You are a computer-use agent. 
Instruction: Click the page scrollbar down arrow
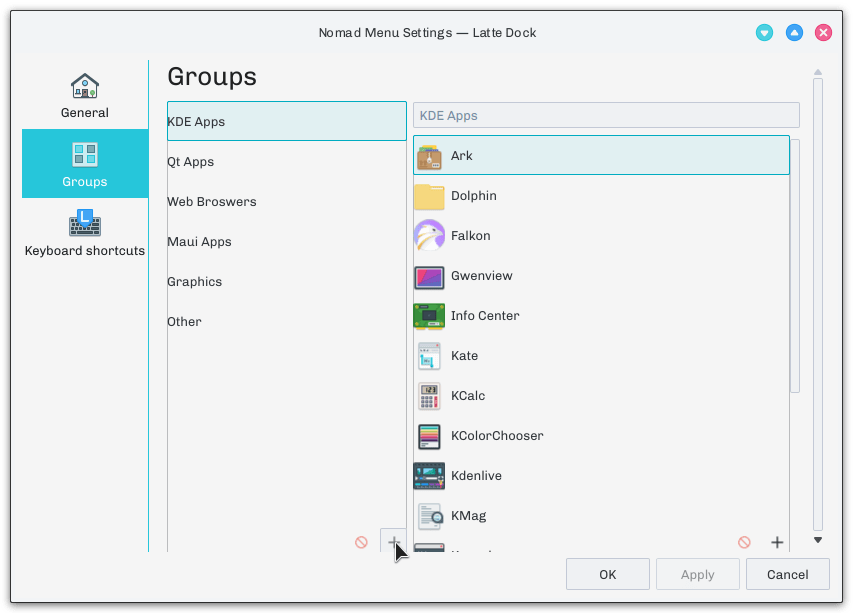(818, 540)
